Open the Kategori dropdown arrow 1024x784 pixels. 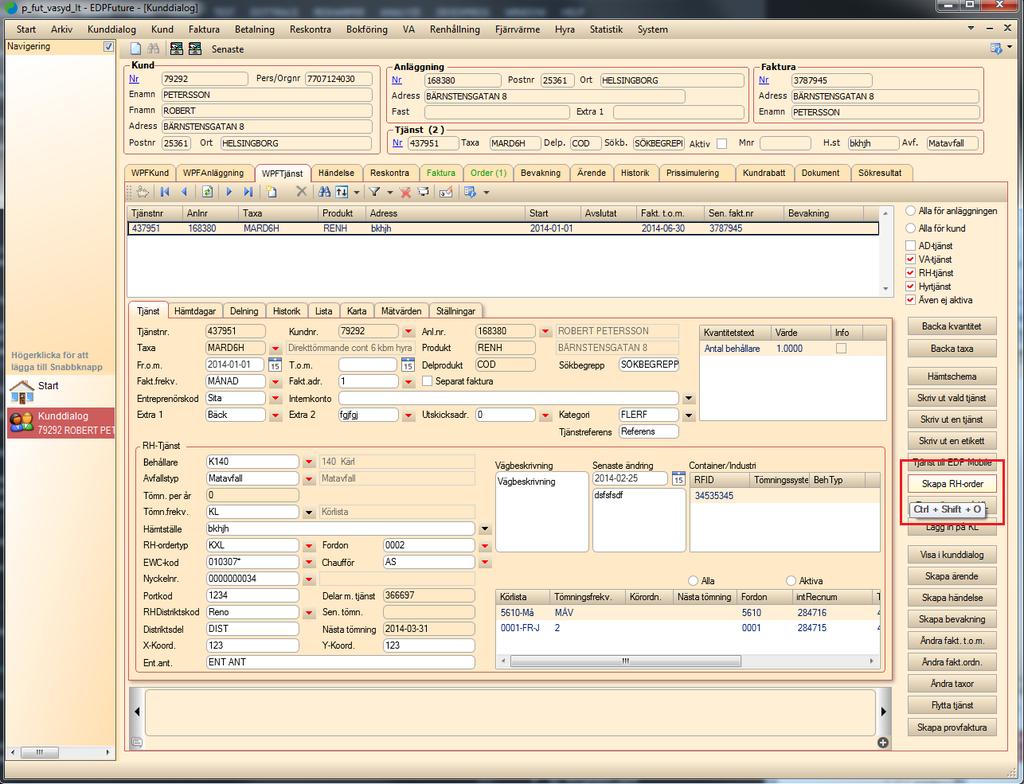[688, 415]
